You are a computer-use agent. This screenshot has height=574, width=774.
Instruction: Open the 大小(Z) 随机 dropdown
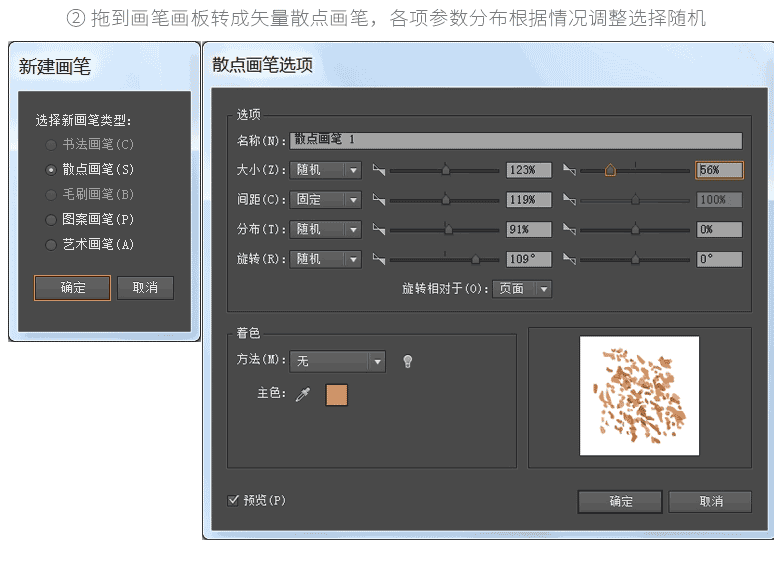326,170
